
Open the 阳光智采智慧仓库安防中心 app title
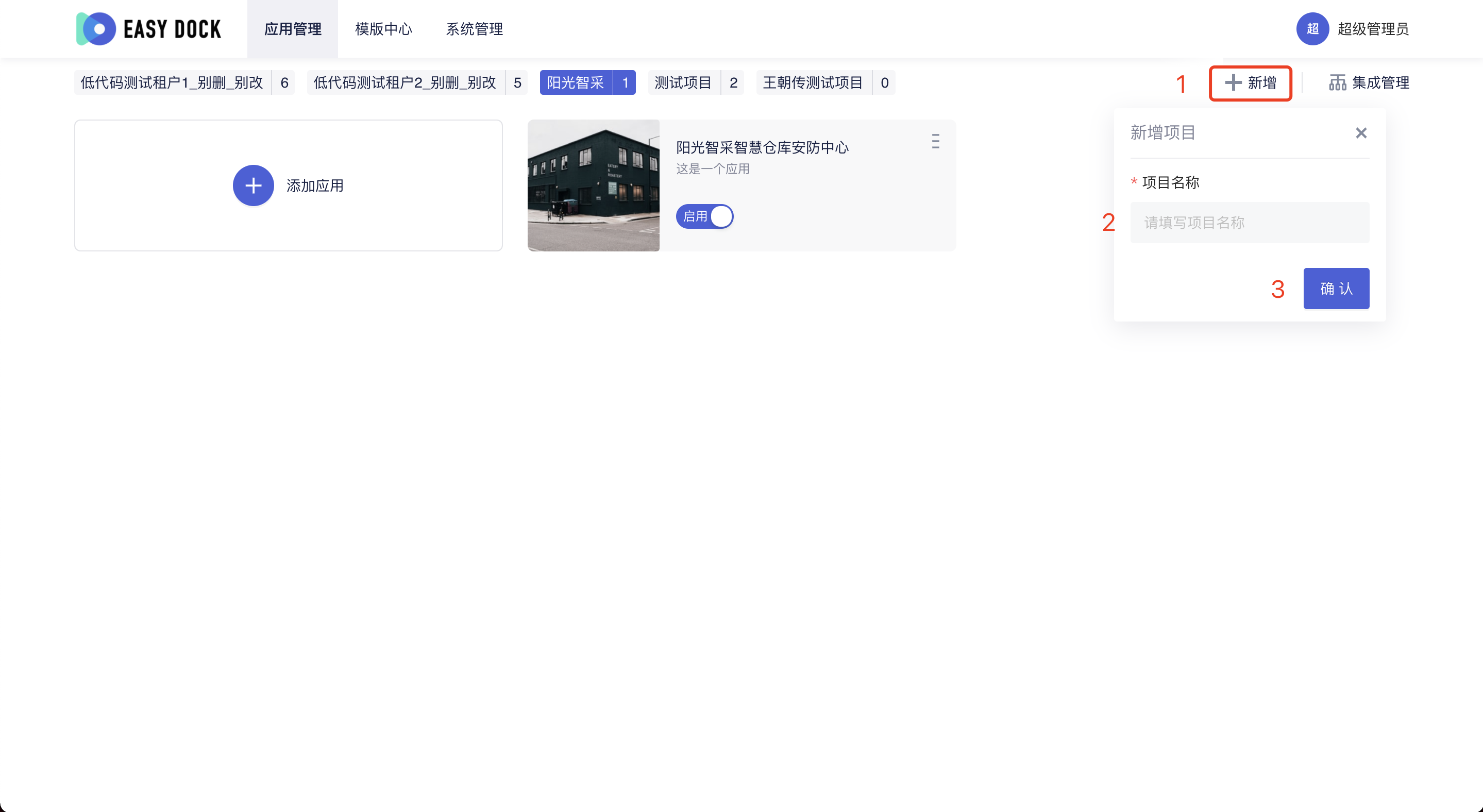click(x=762, y=148)
